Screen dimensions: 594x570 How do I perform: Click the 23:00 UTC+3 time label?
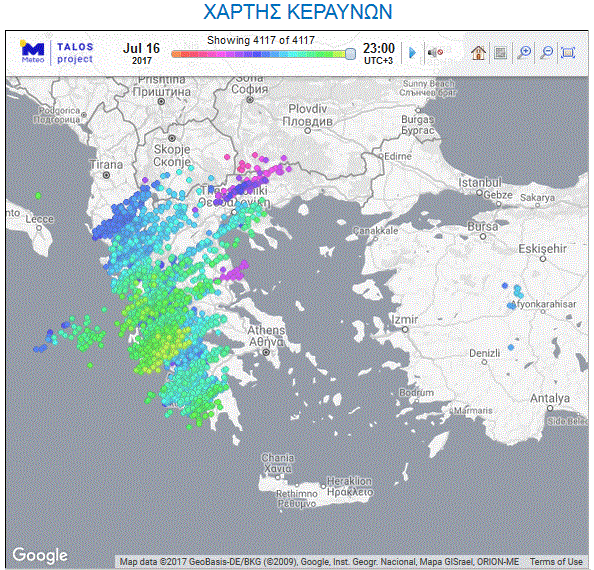[378, 53]
